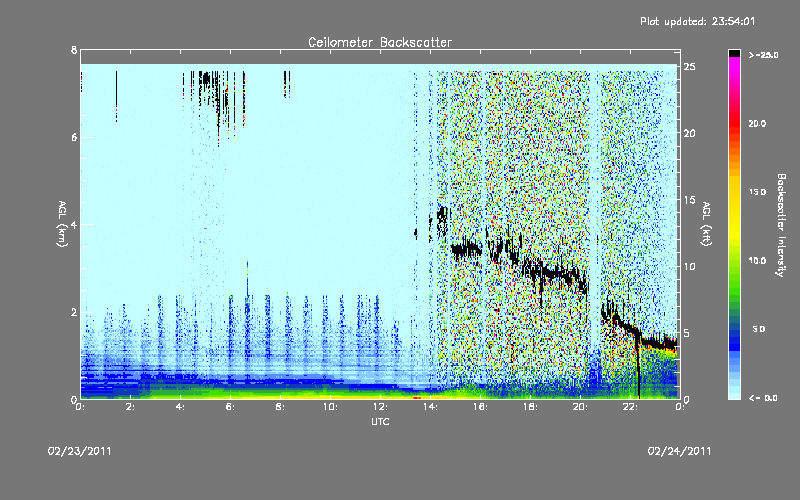800x500 pixels.
Task: Click the 18: hour tick label
Action: pos(531,407)
